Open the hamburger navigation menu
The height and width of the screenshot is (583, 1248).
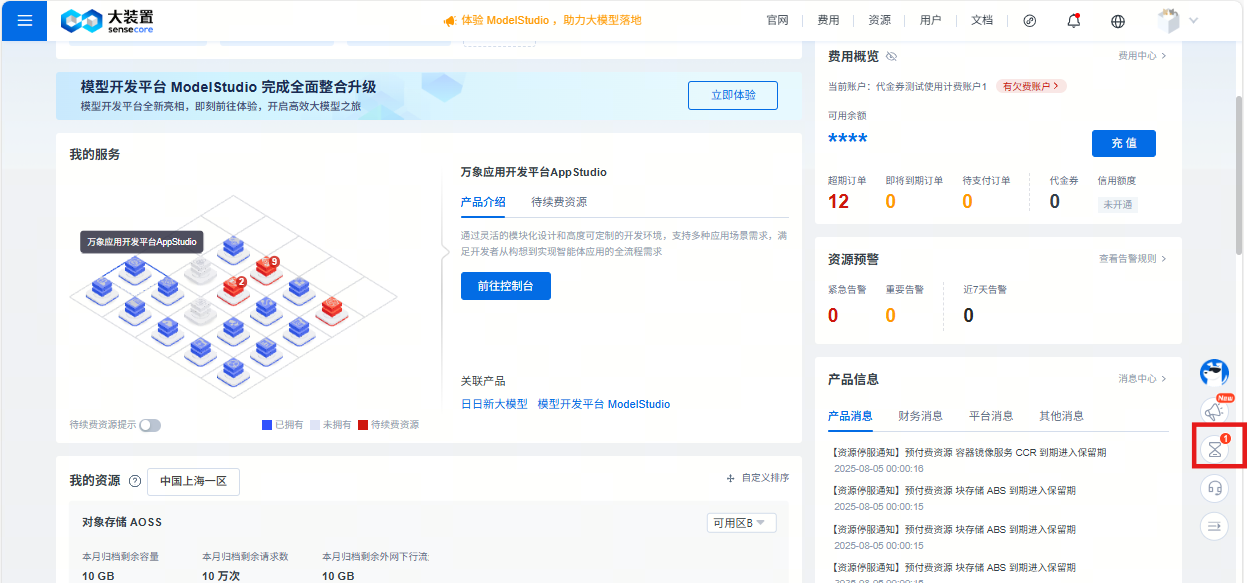point(23,20)
